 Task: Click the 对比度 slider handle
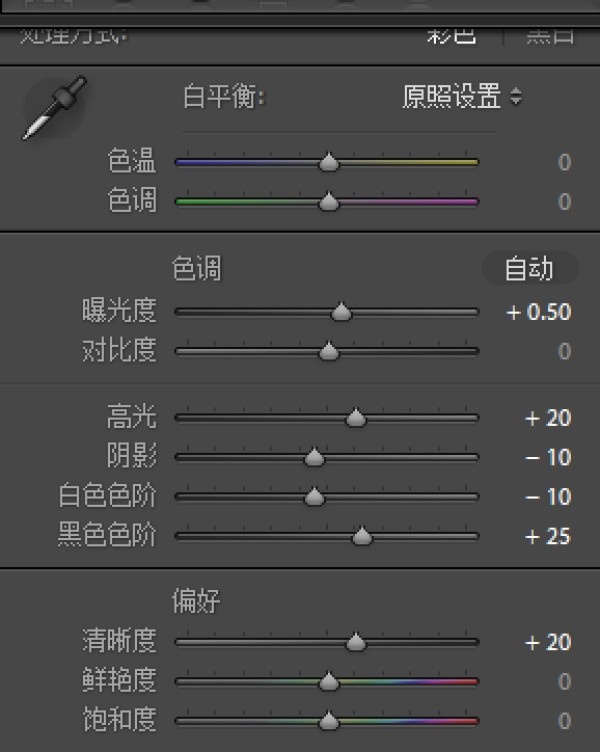tap(329, 352)
